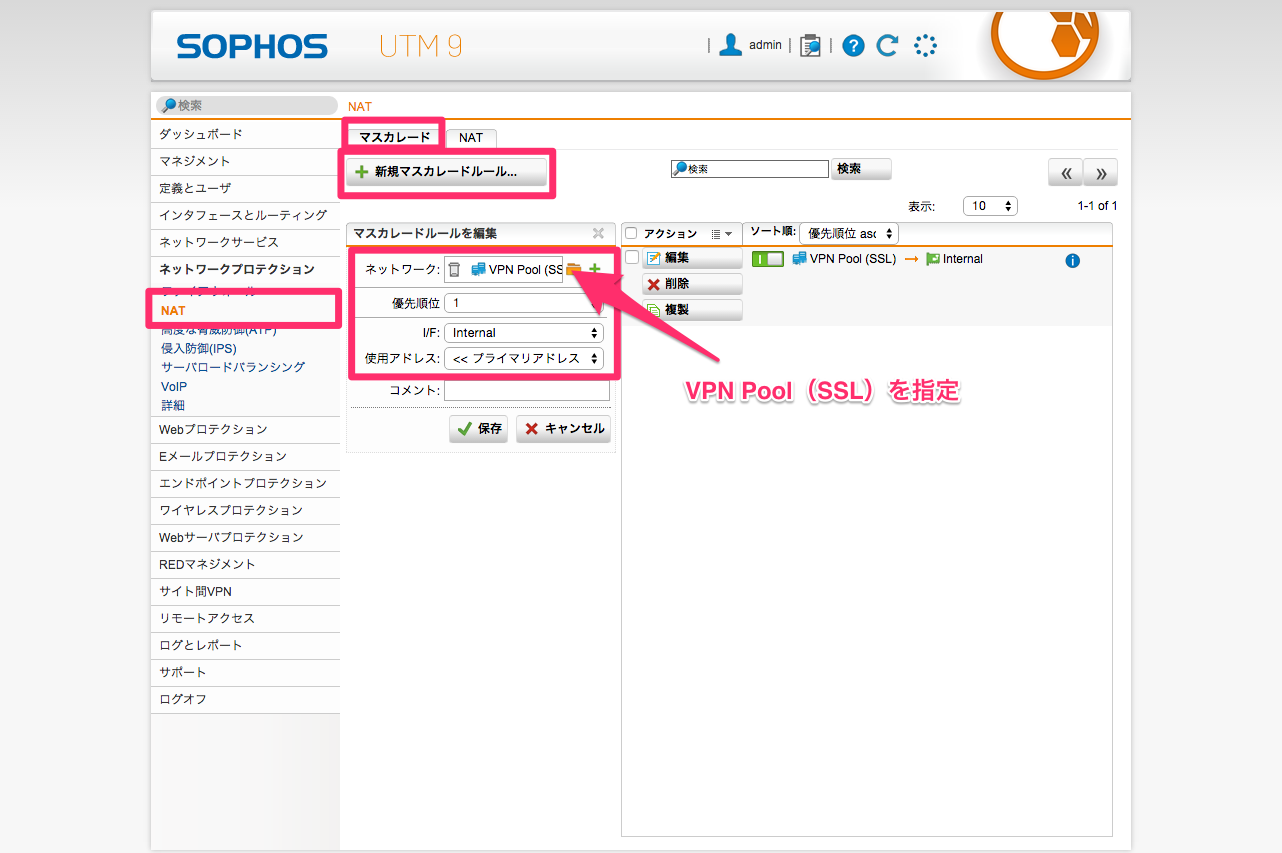This screenshot has width=1282, height=853.
Task: Open サポート menu
Action: 246,672
